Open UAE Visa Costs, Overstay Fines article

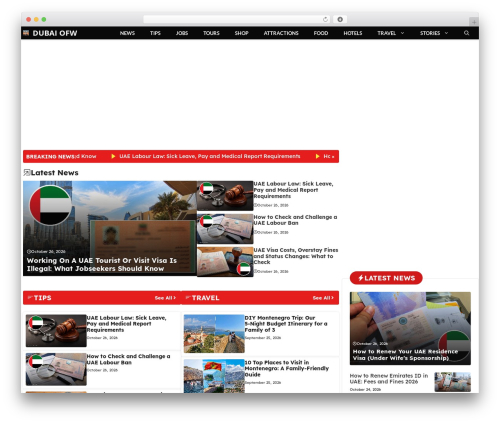[296, 256]
